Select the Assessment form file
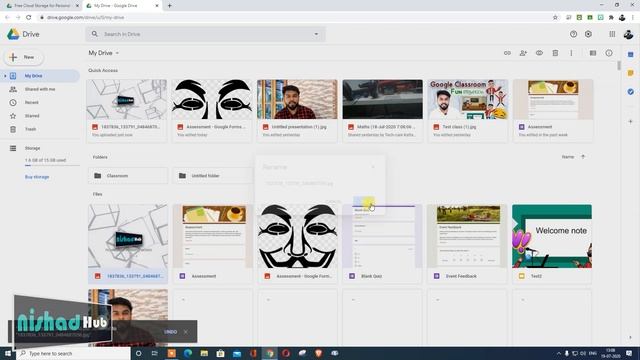640x360 pixels. tap(213, 244)
